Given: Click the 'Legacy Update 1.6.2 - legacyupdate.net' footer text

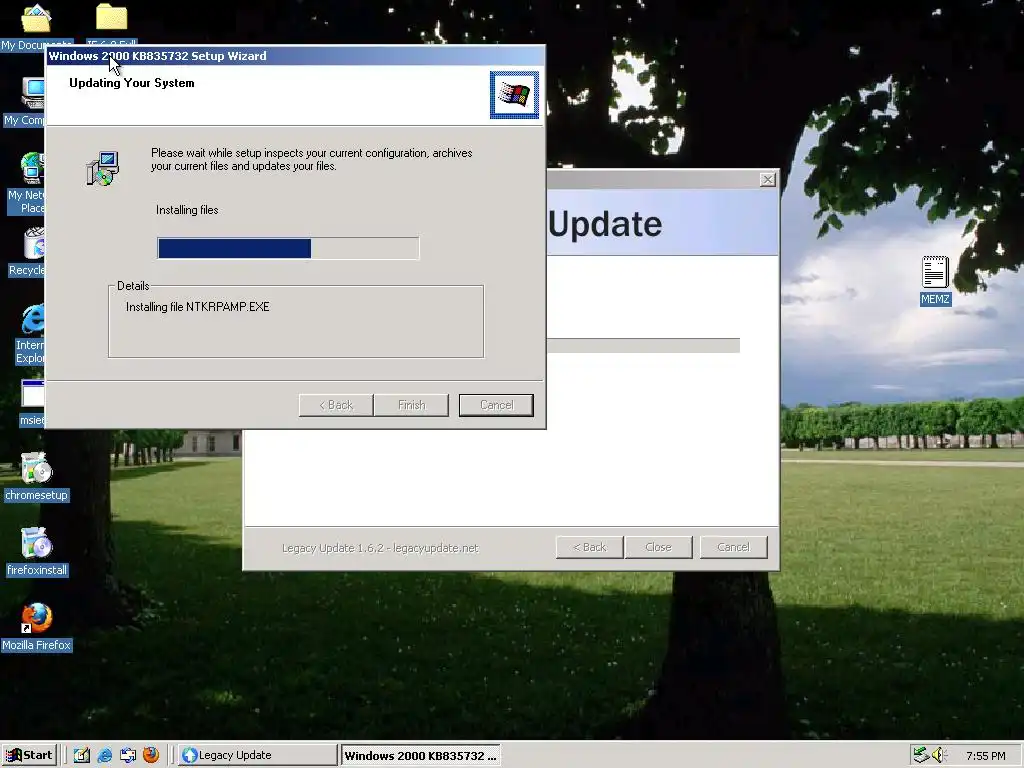Looking at the screenshot, I should pos(380,548).
